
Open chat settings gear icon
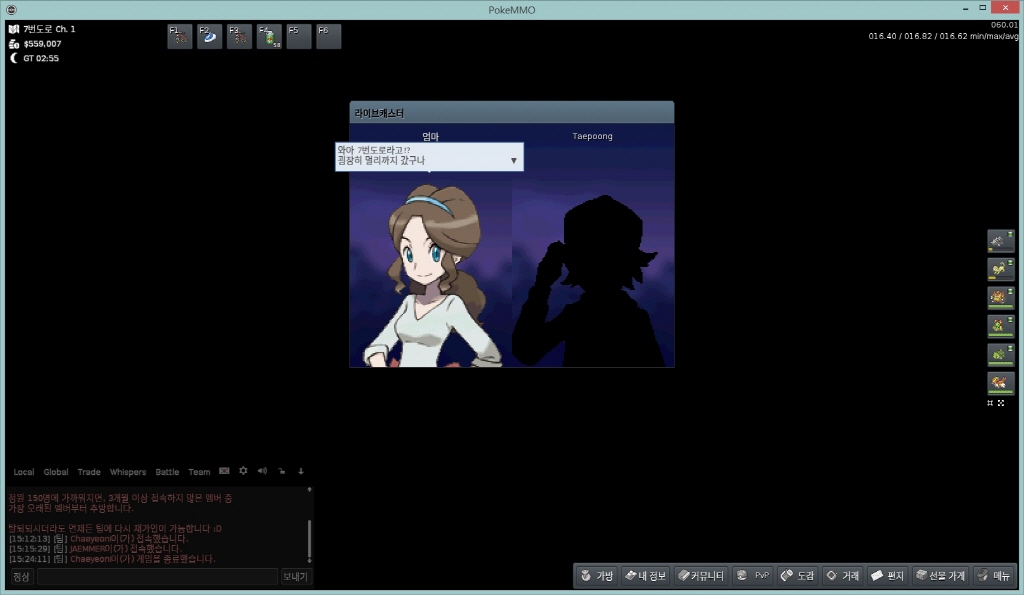pyautogui.click(x=243, y=471)
